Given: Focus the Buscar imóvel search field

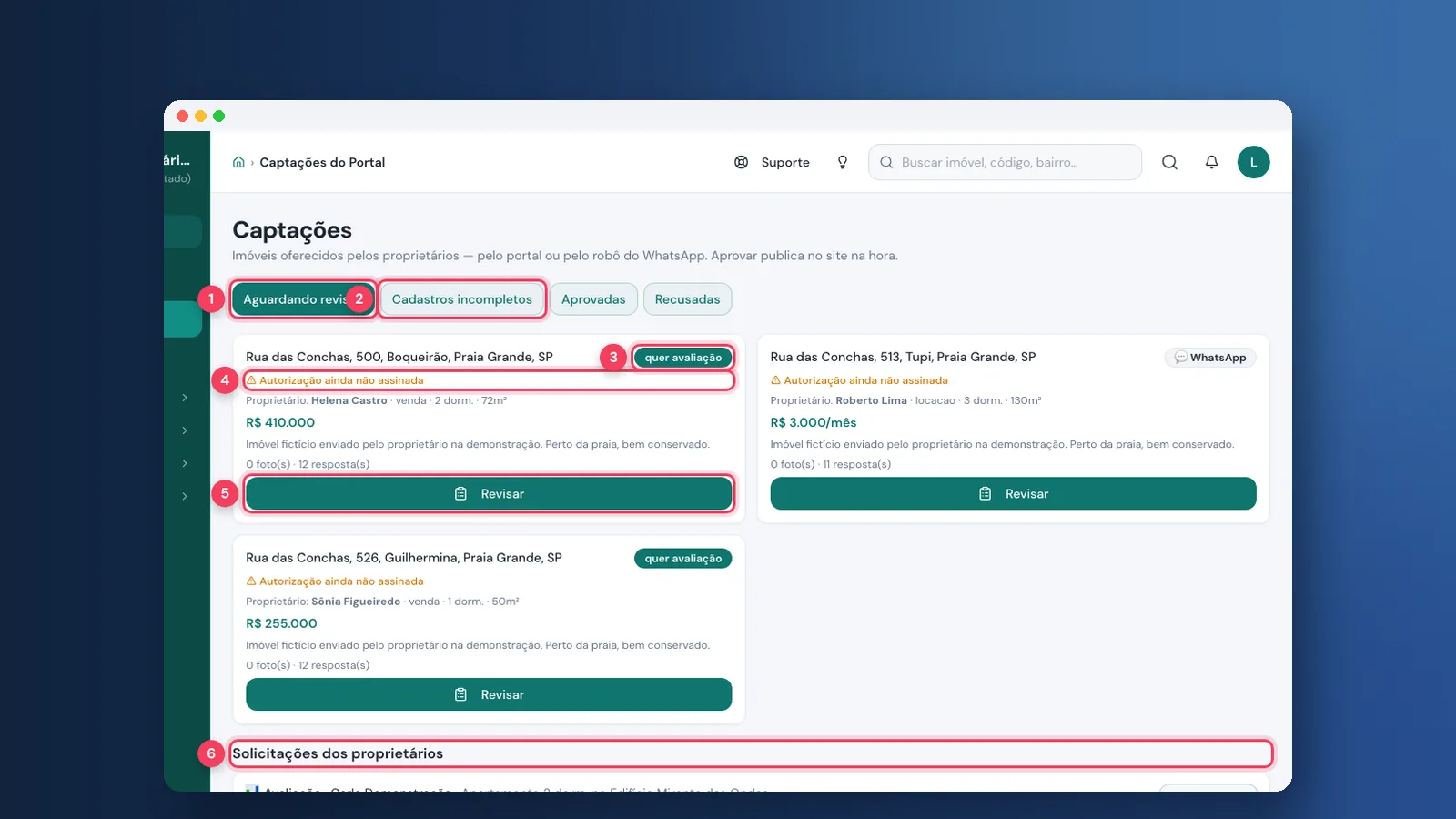Looking at the screenshot, I should [1005, 162].
